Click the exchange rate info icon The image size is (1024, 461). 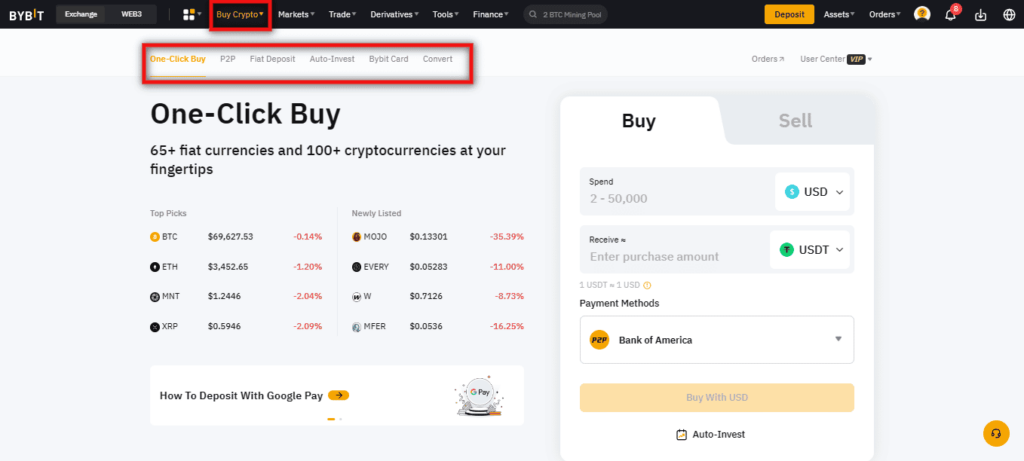pos(648,285)
